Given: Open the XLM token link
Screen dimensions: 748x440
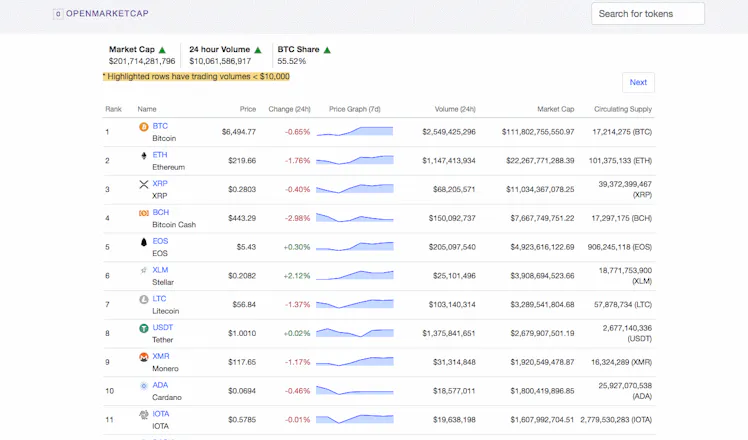Looking at the screenshot, I should (x=160, y=270).
